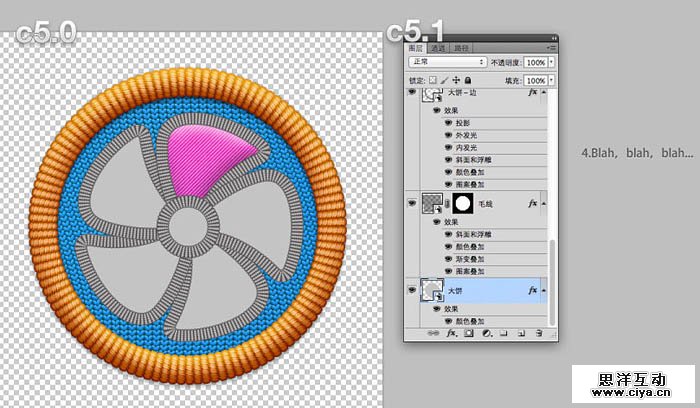The height and width of the screenshot is (408, 700).
Task: Collapse effects arrow on 大饼 layer
Action: [x=544, y=291]
